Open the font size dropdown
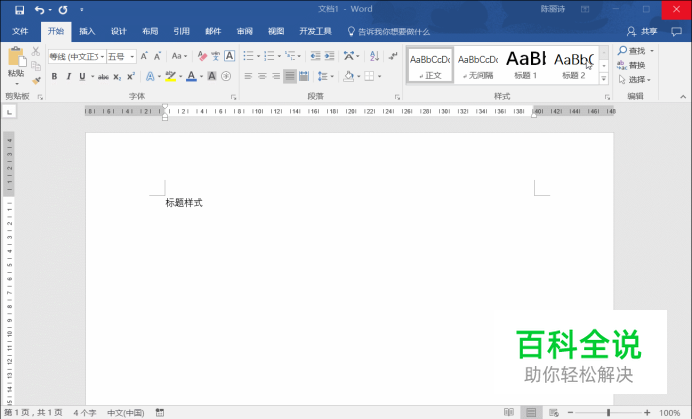Image resolution: width=692 pixels, height=419 pixels. click(x=132, y=57)
